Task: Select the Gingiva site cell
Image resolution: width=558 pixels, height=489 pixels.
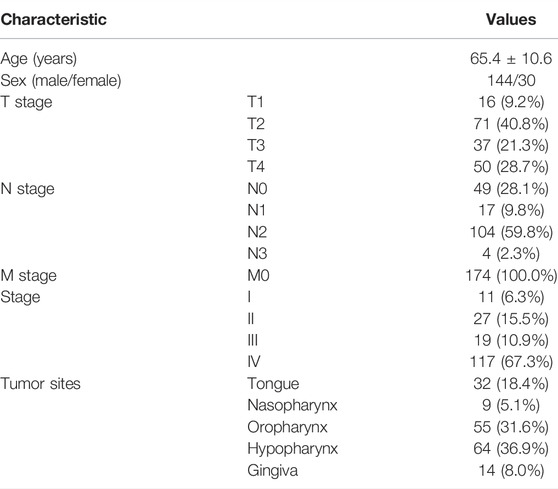Action: click(x=273, y=471)
